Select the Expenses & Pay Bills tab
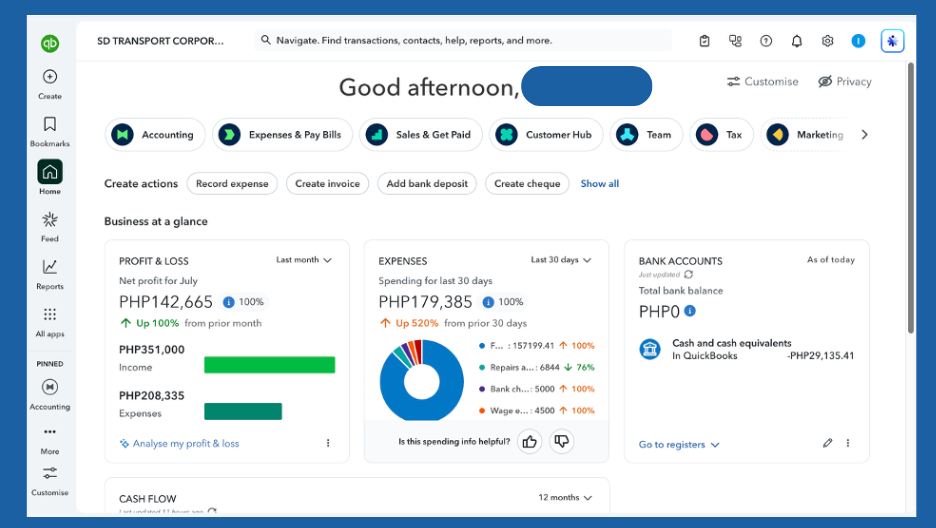The width and height of the screenshot is (936, 528). pyautogui.click(x=282, y=135)
